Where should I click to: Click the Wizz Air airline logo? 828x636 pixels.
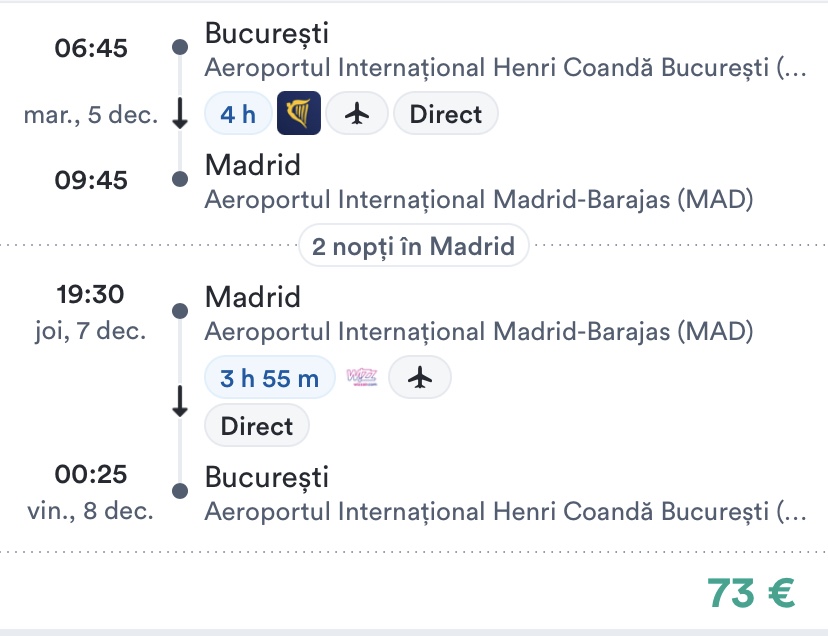(x=360, y=377)
